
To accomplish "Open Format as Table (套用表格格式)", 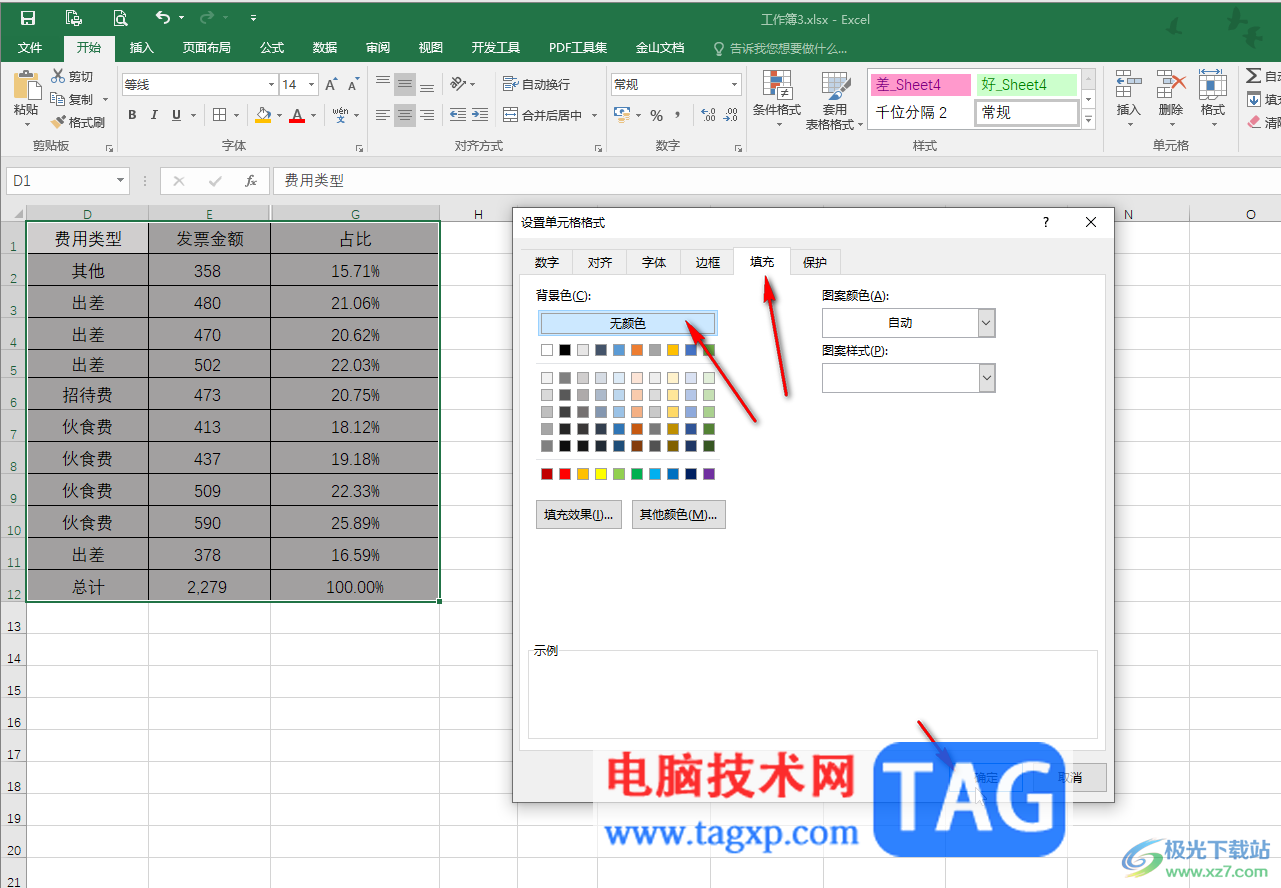I will point(835,101).
